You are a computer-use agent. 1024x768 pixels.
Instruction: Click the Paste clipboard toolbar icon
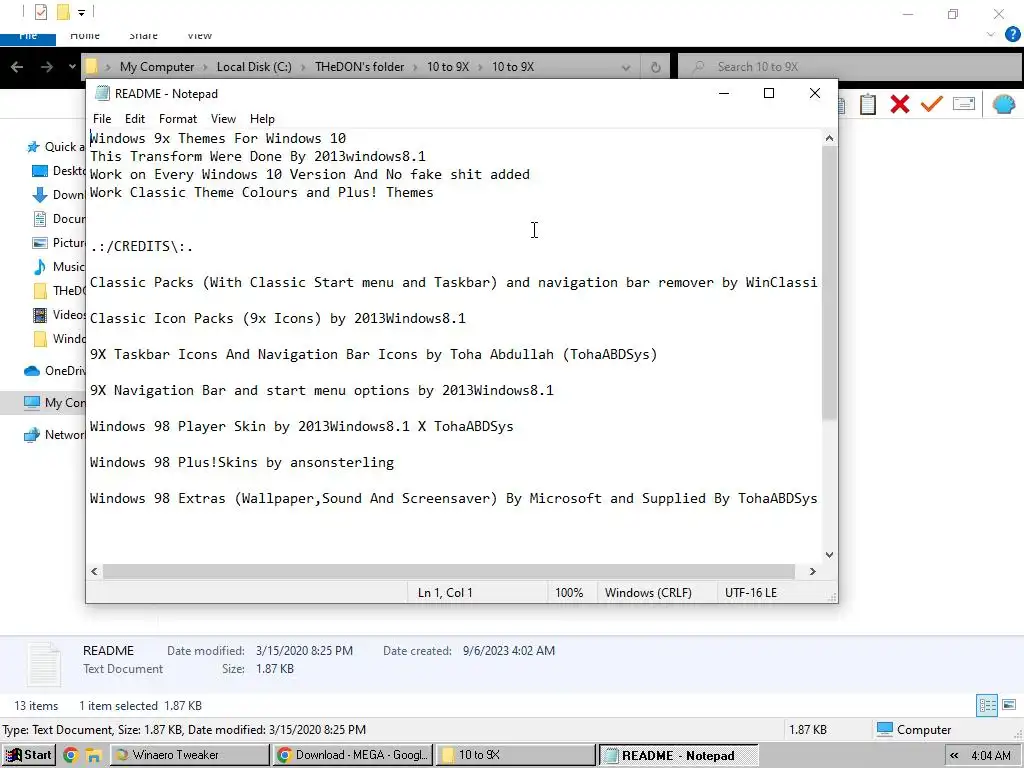coord(868,104)
